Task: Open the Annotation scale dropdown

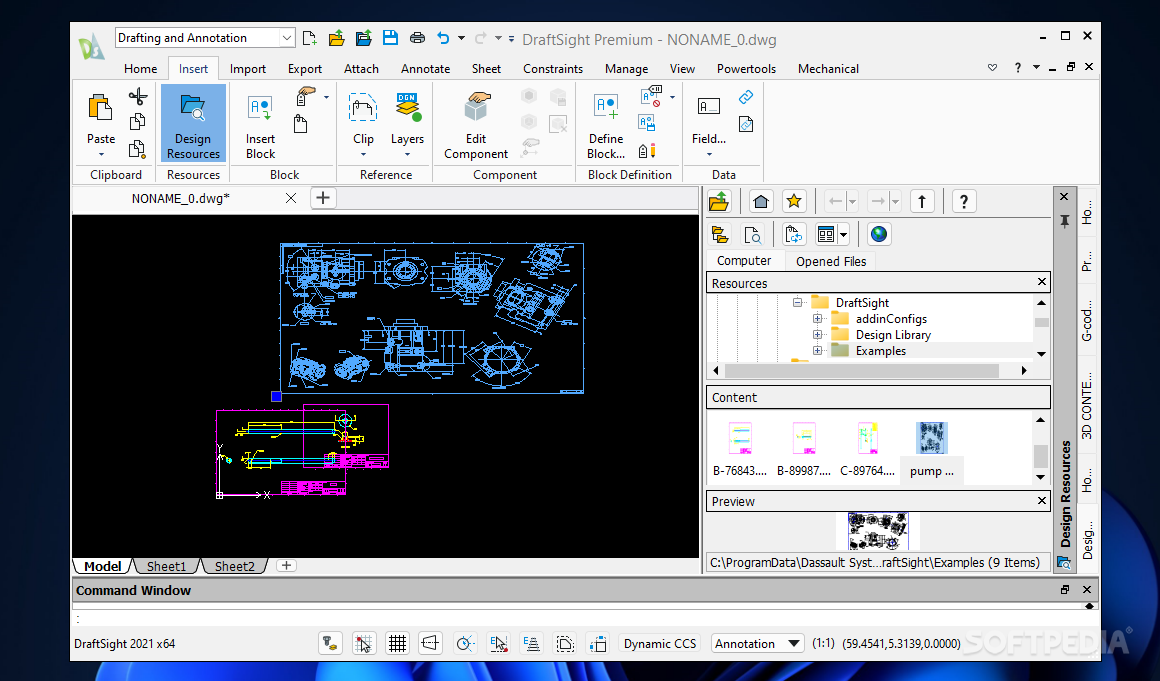Action: [x=794, y=643]
